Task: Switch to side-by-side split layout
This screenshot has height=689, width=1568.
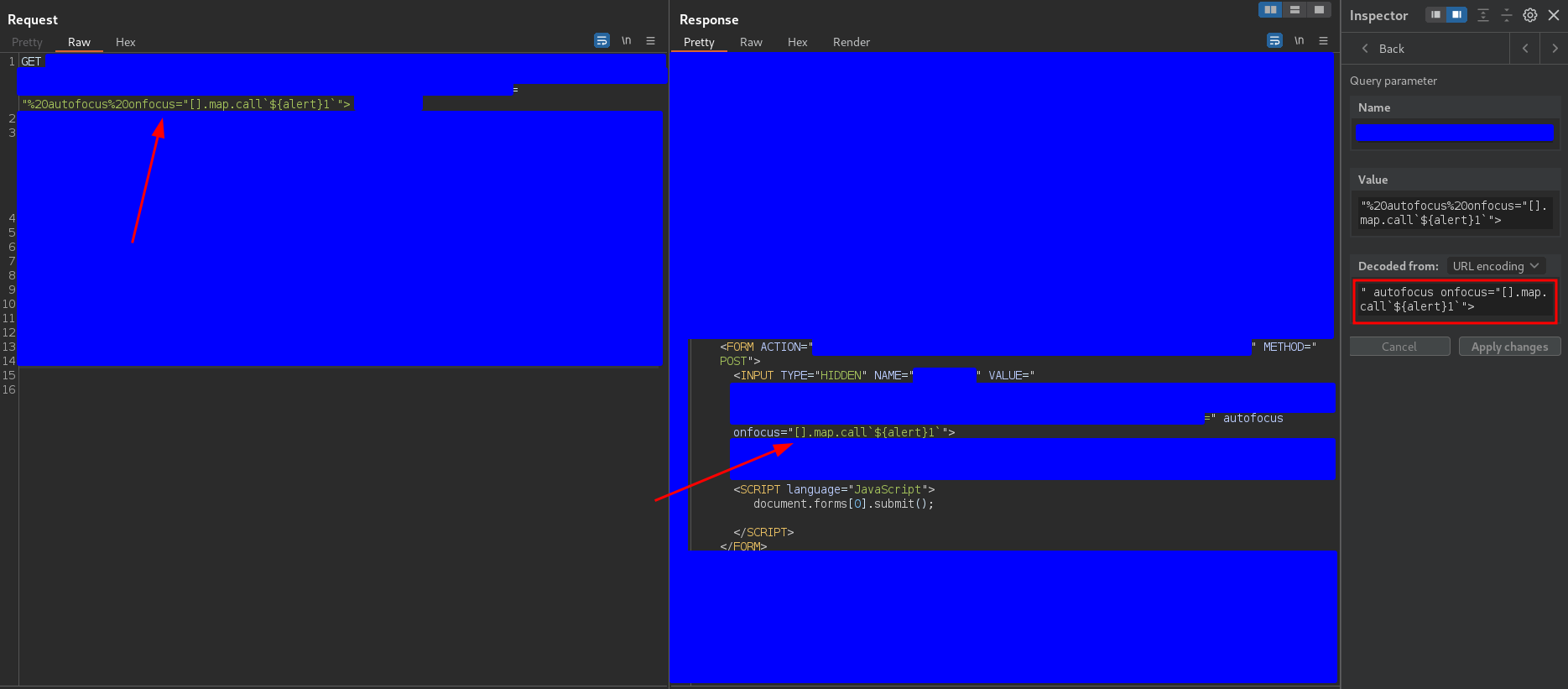Action: pyautogui.click(x=1271, y=9)
